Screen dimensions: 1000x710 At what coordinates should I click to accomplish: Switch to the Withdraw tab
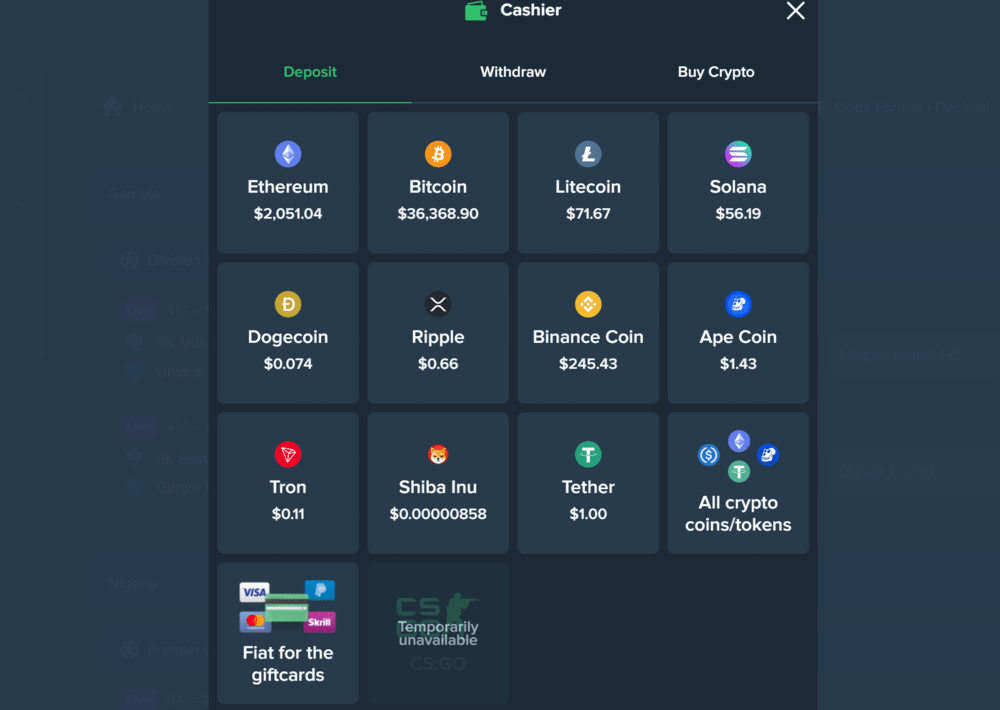pyautogui.click(x=513, y=72)
